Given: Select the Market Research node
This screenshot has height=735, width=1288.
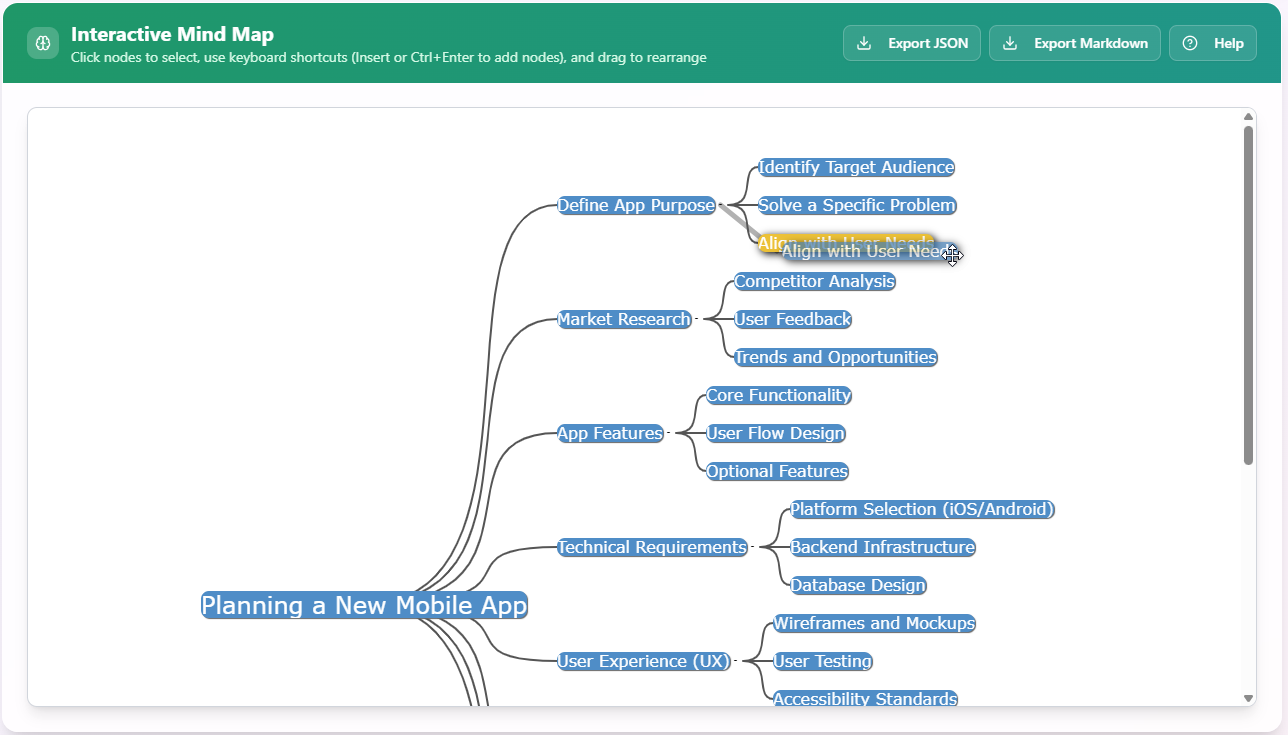Looking at the screenshot, I should (623, 319).
